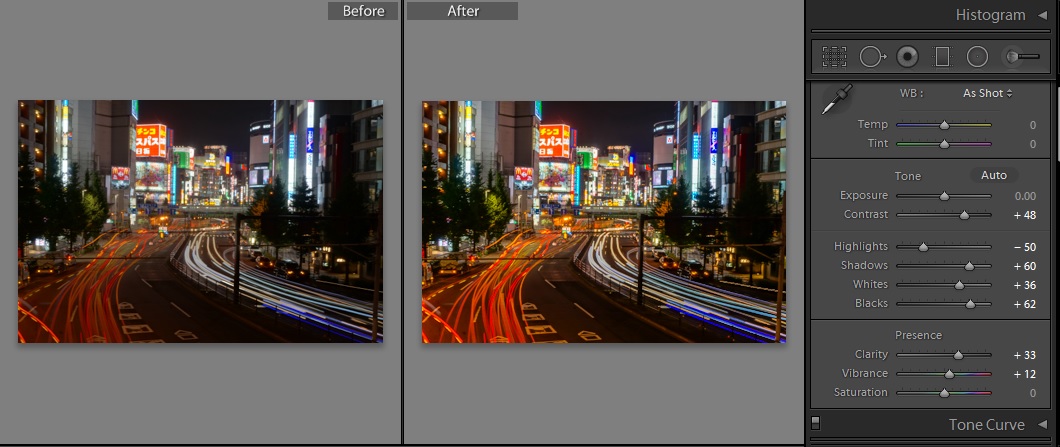Click the Exposure value field

click(x=1024, y=196)
